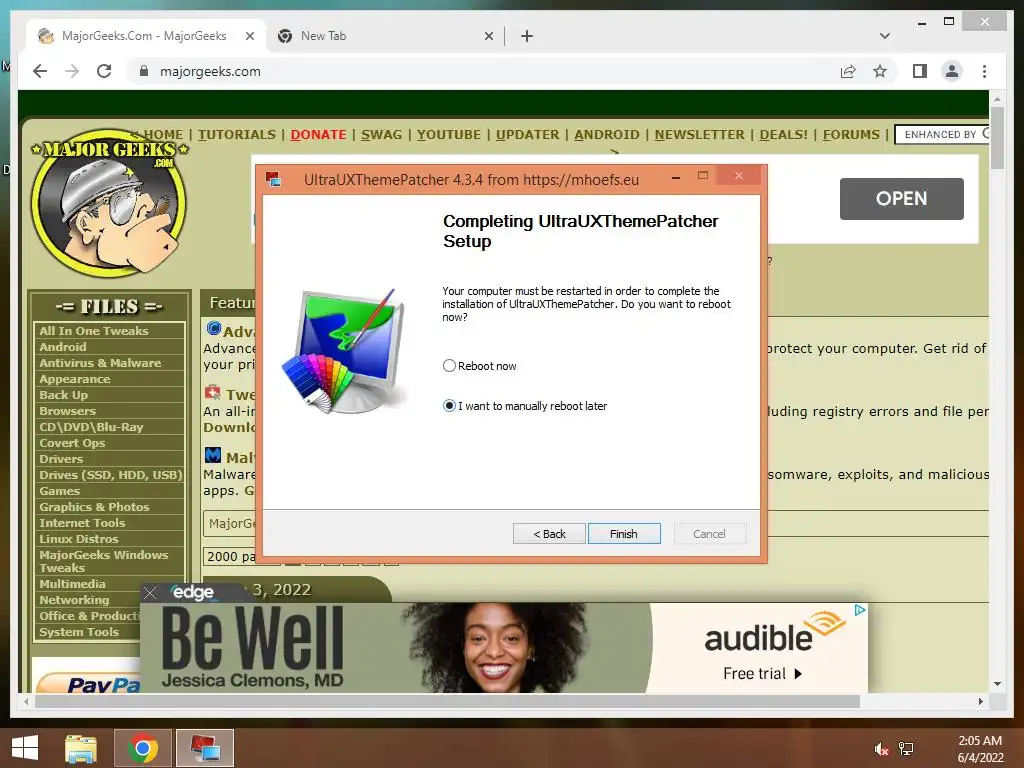
Task: Click the Chrome forward arrow
Action: point(72,71)
